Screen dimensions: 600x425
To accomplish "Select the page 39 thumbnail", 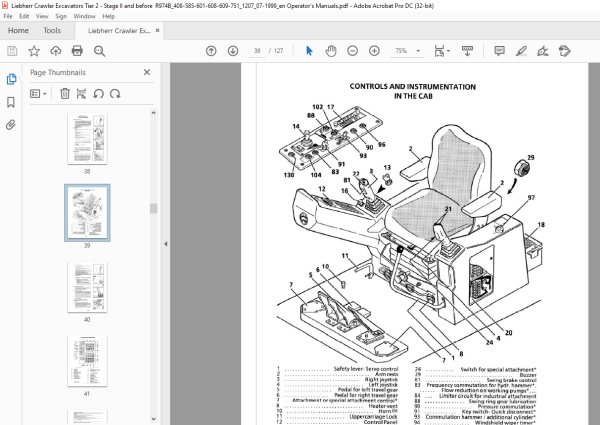I will point(87,213).
